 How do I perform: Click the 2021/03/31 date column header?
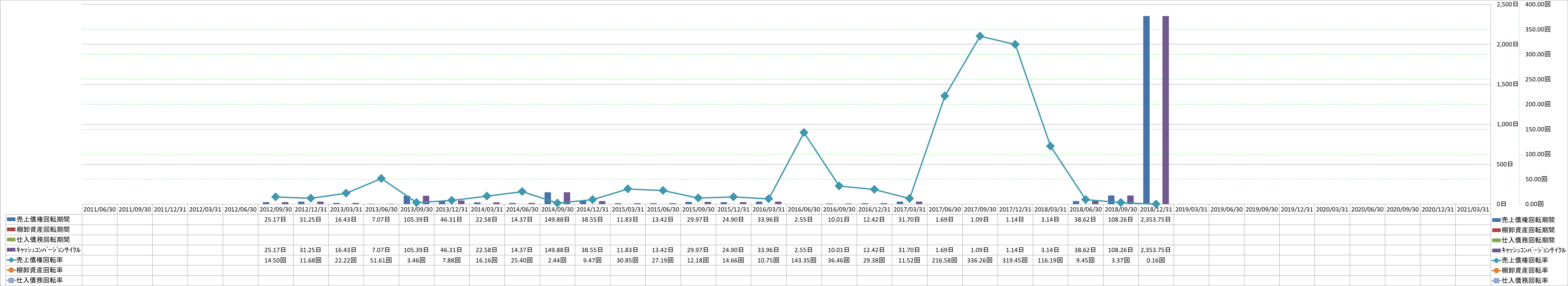(x=1473, y=209)
